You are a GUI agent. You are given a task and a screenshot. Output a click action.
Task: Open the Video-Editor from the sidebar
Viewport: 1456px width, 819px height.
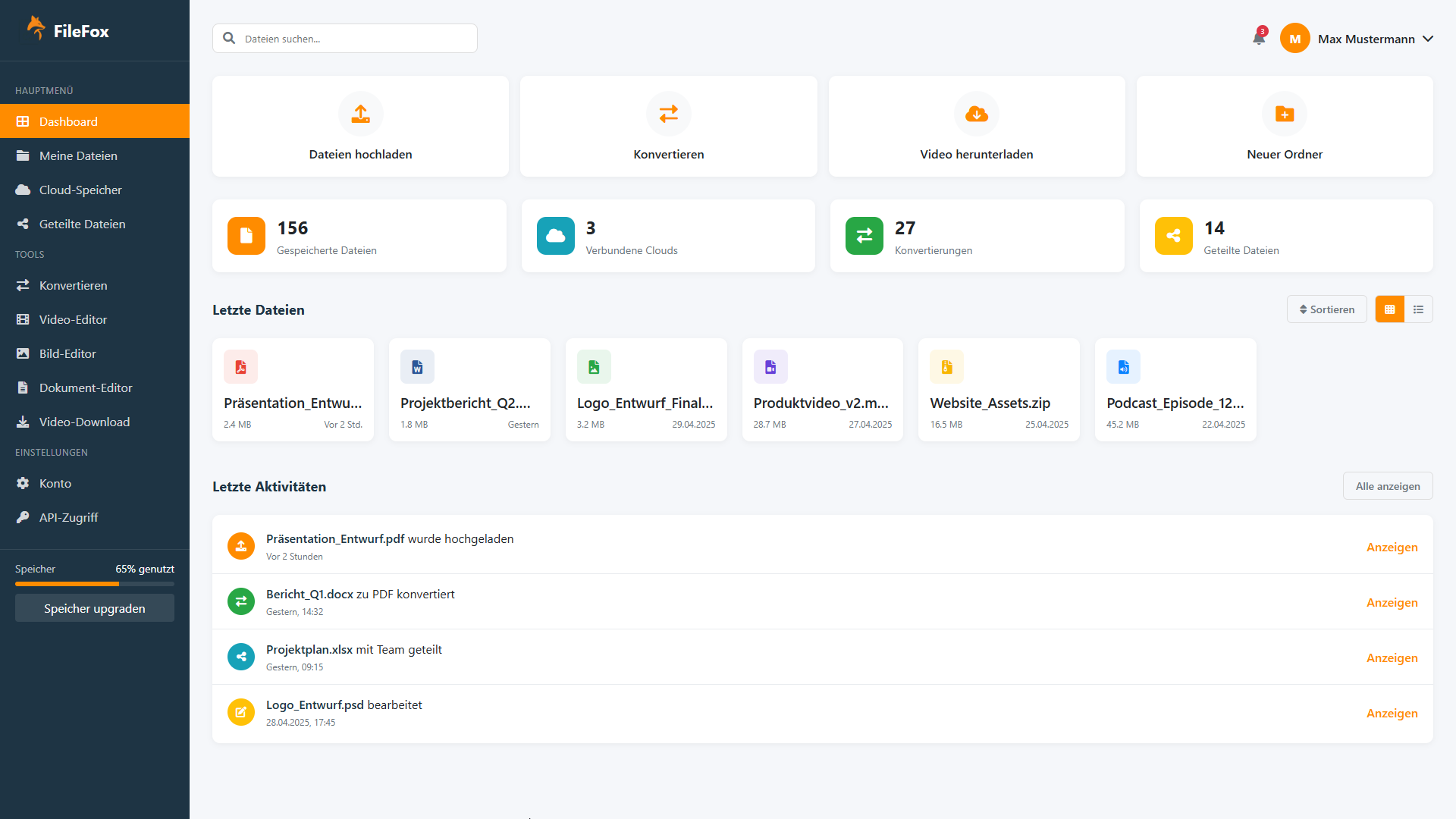[73, 319]
